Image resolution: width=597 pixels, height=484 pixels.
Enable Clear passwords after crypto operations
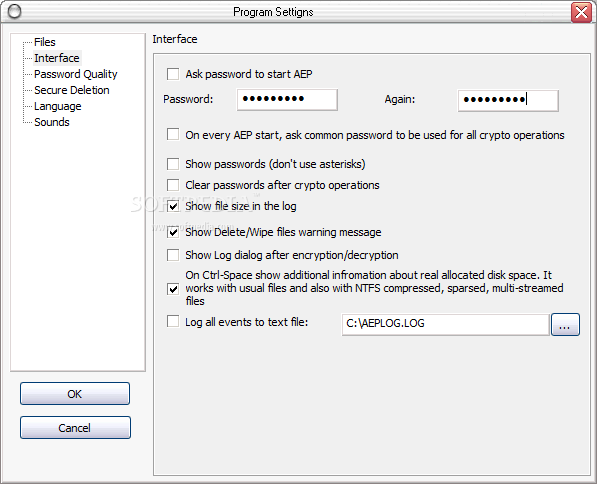pyautogui.click(x=173, y=185)
